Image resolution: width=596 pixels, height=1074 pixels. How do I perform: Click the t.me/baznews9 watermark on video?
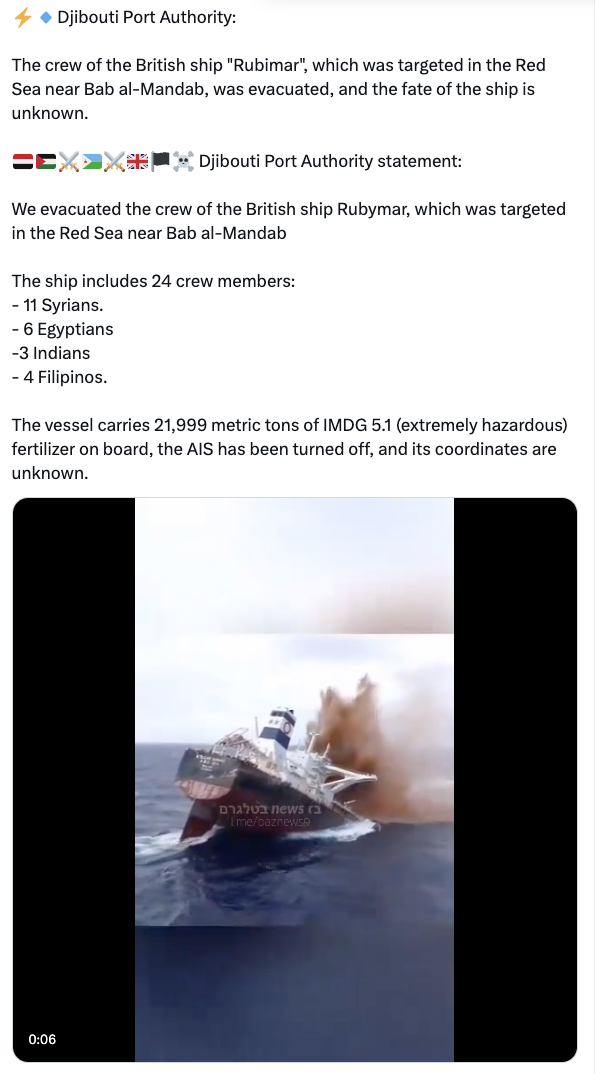tap(270, 821)
